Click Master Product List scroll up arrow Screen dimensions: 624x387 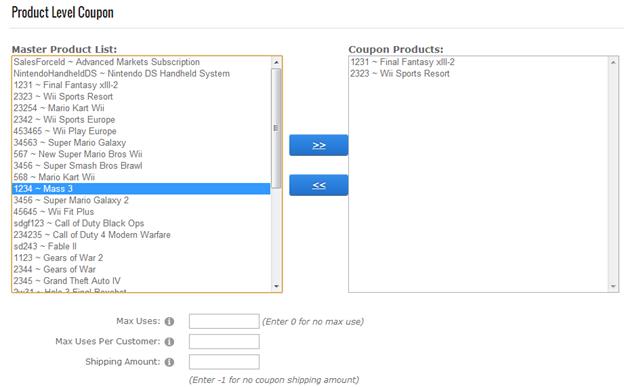click(276, 63)
